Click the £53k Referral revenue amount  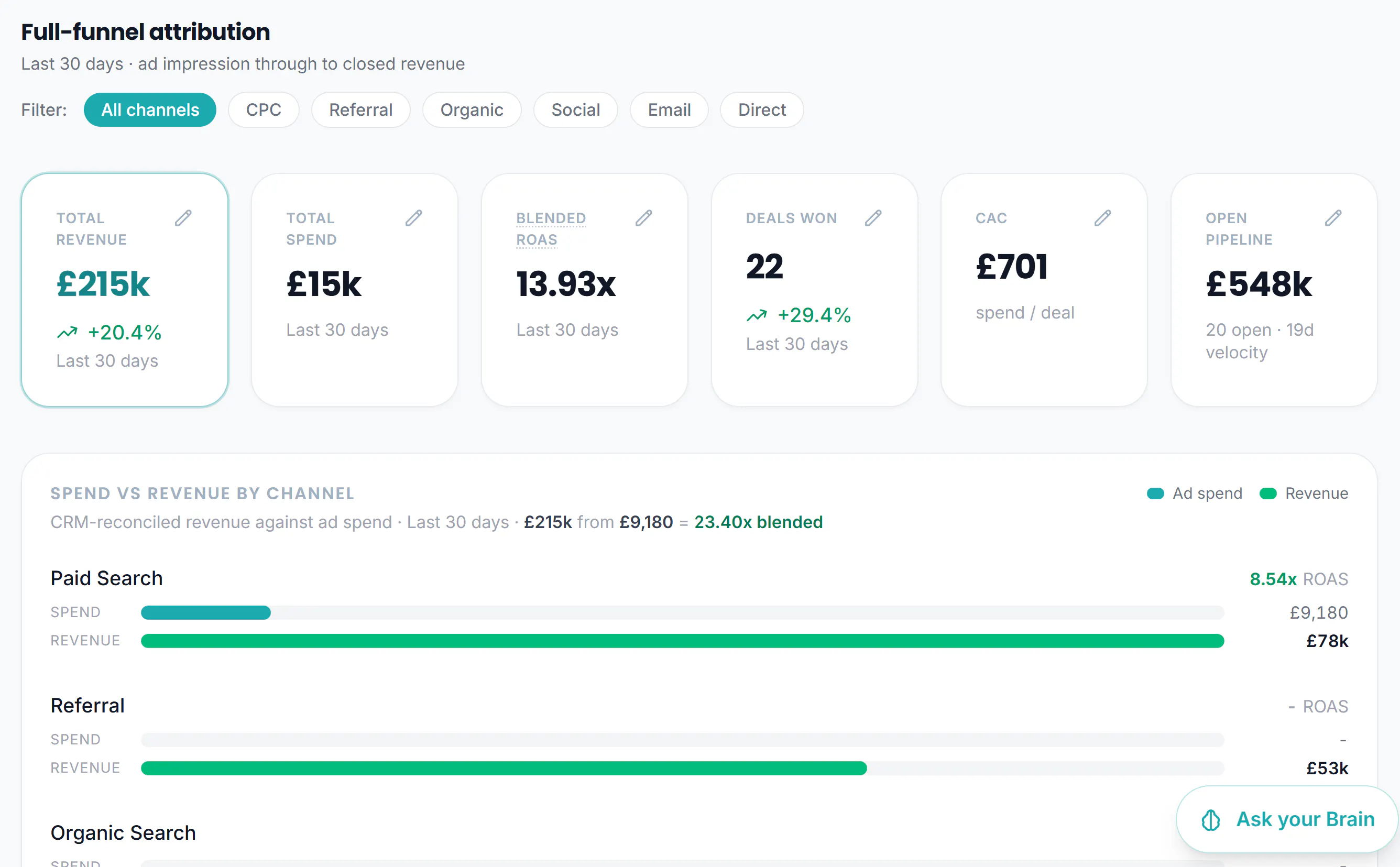point(1327,769)
